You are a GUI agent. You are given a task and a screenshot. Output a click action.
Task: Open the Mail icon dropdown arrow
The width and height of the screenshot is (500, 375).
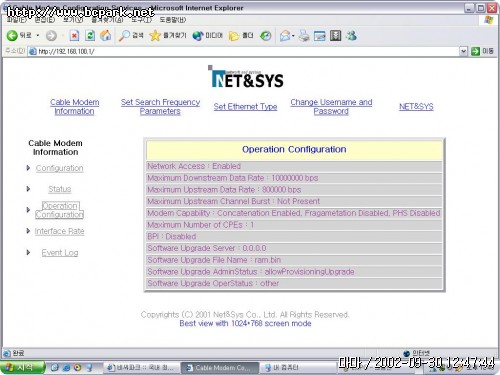[293, 35]
